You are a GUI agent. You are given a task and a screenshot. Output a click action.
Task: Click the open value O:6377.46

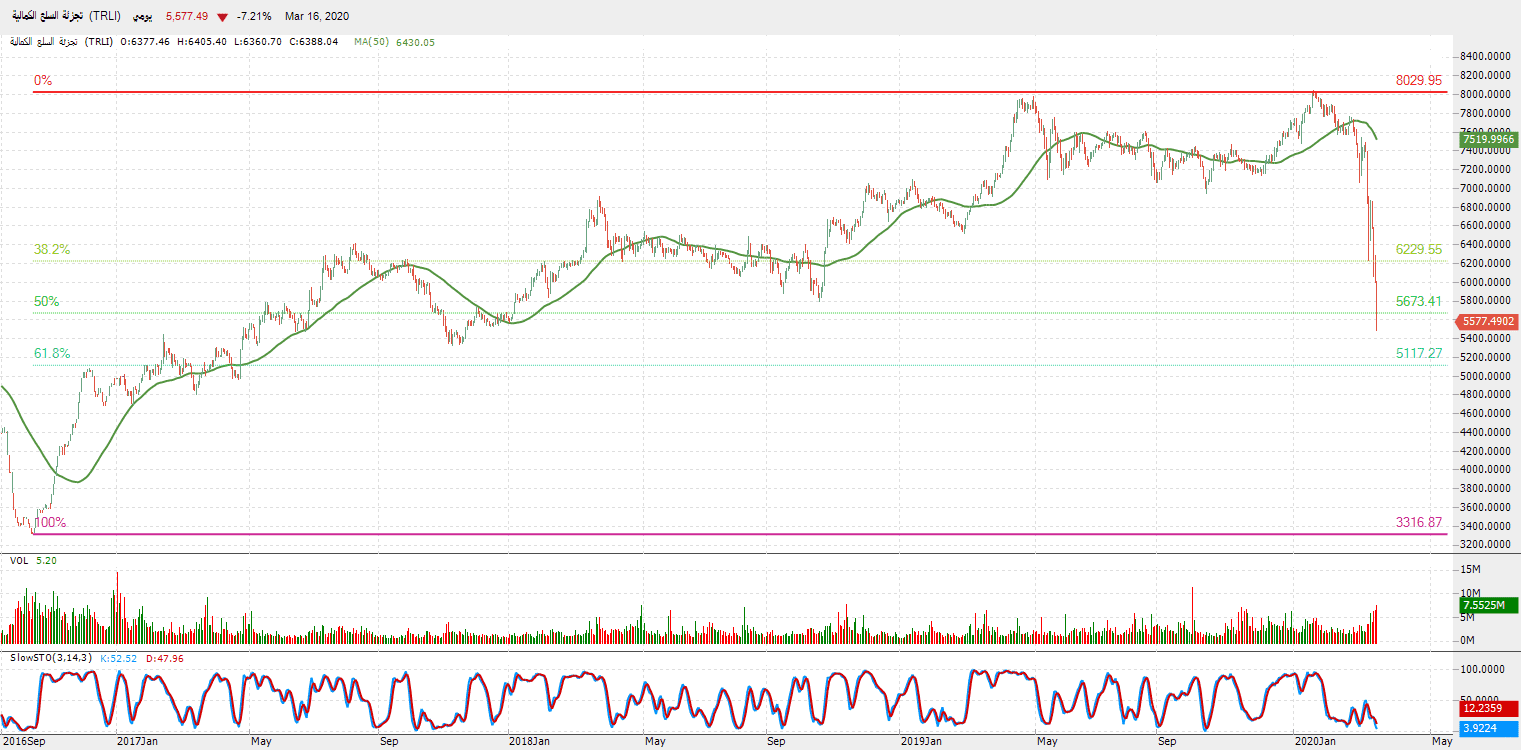coord(145,42)
